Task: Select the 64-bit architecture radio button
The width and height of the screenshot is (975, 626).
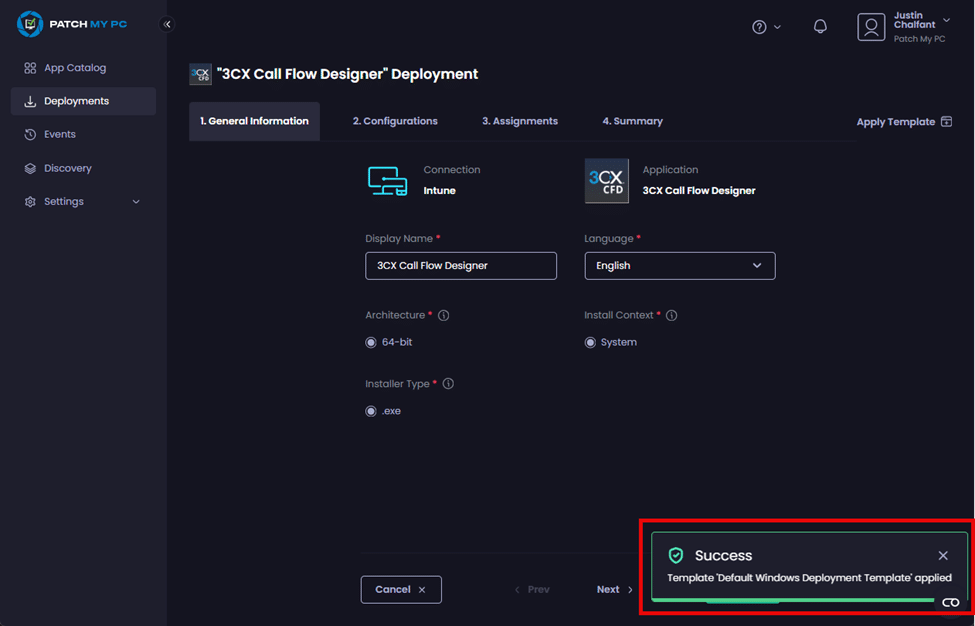Action: (x=371, y=343)
